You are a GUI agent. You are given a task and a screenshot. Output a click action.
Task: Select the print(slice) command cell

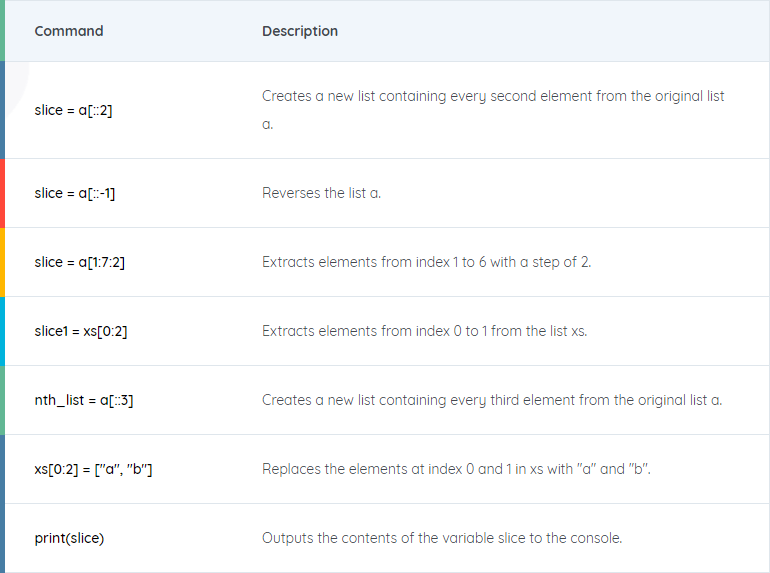(x=69, y=538)
